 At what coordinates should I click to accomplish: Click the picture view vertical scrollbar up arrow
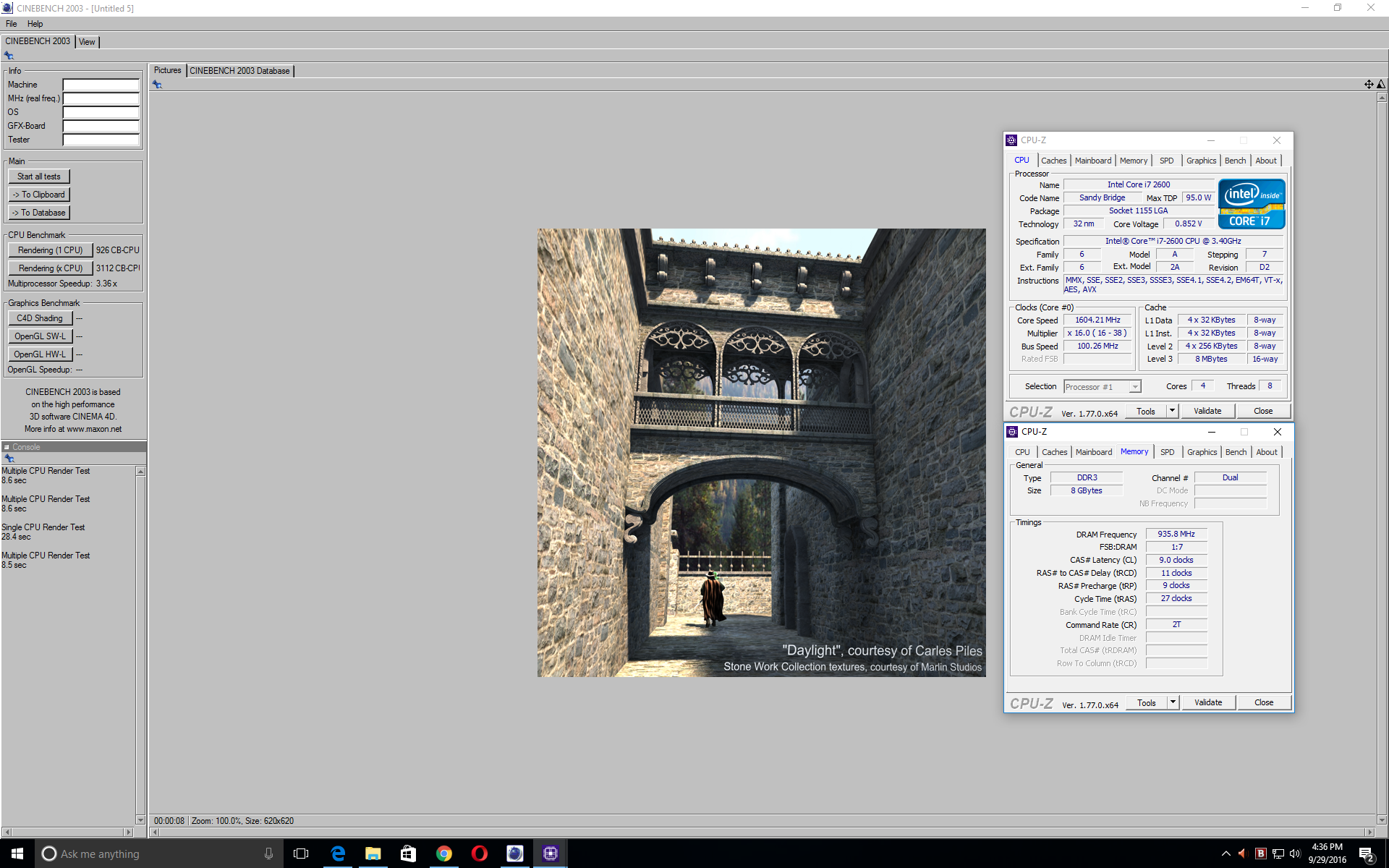pyautogui.click(x=1382, y=97)
